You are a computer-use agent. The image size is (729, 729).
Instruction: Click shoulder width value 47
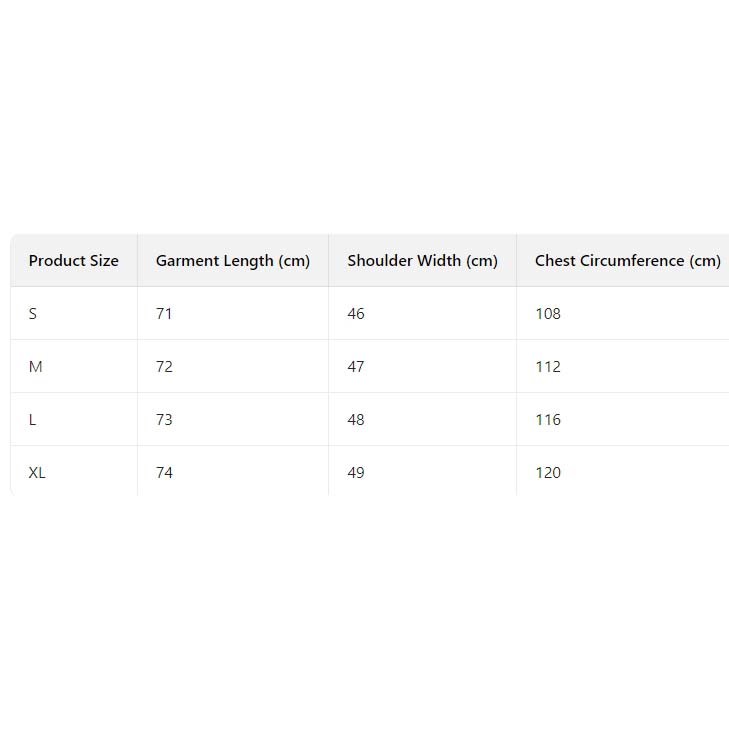tap(356, 367)
